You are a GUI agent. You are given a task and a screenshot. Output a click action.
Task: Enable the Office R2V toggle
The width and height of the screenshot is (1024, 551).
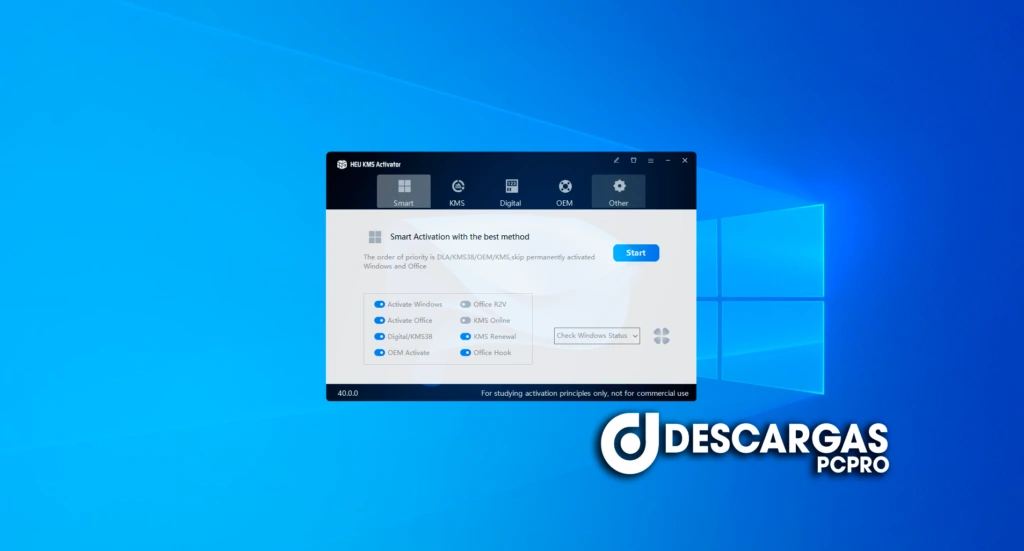pos(465,304)
